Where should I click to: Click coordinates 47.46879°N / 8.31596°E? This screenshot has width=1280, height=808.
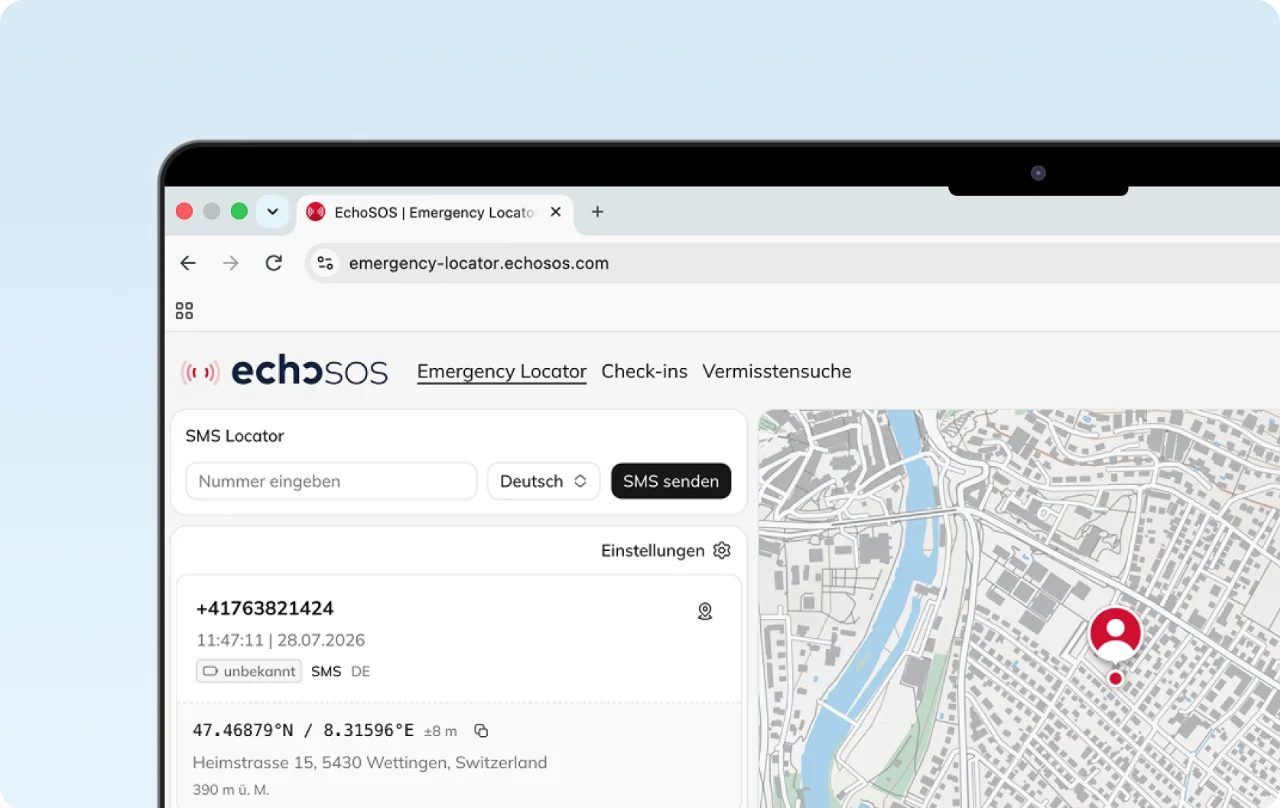point(303,731)
